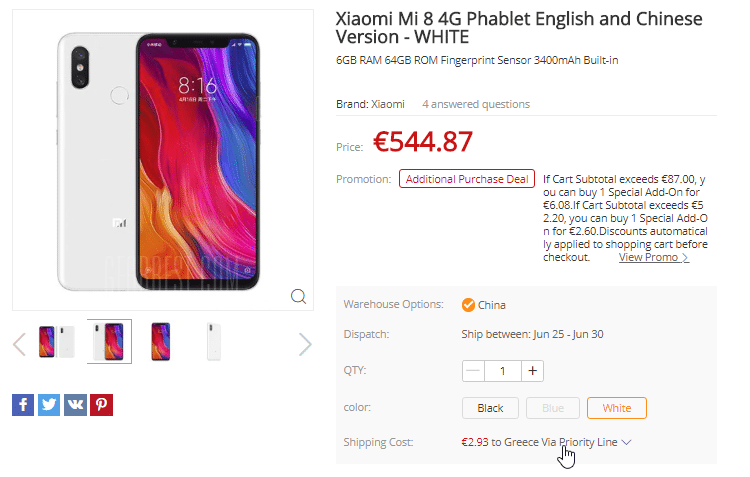
Task: Choose White color option
Action: [617, 408]
